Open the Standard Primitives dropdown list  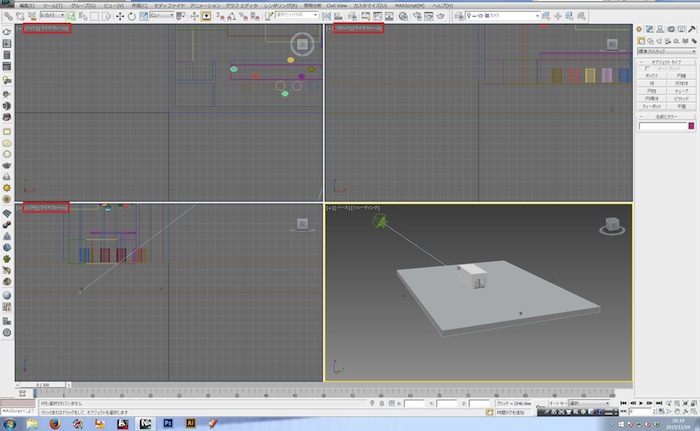tap(665, 51)
